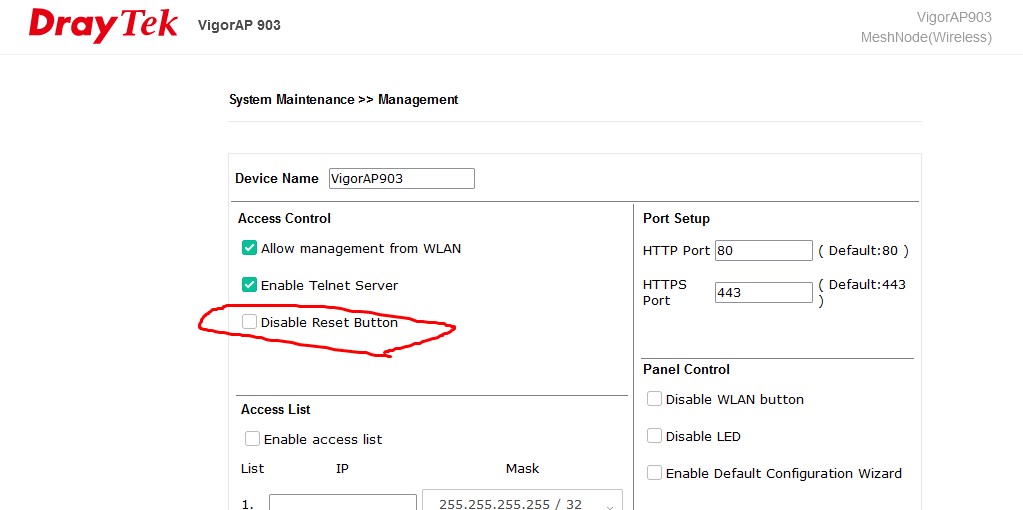Select the HTTPS Port input field
Image resolution: width=1023 pixels, height=510 pixels.
tap(763, 293)
